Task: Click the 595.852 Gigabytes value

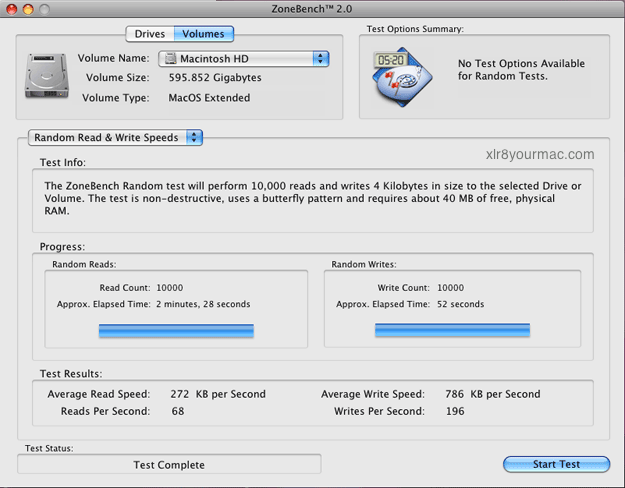Action: coord(215,77)
